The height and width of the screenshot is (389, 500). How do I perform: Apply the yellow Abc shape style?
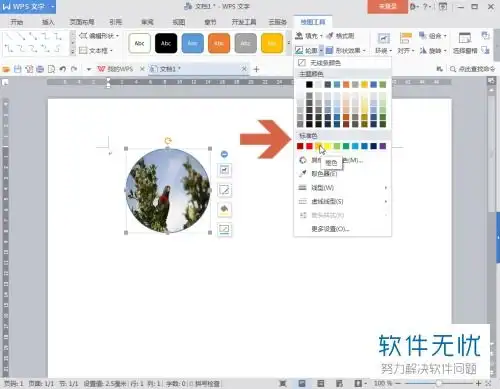coord(272,43)
